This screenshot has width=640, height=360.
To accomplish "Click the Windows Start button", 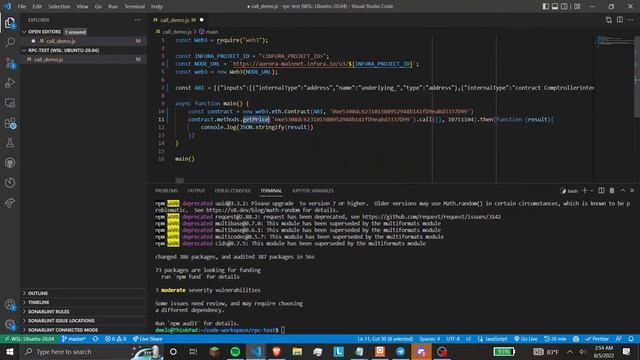I will (x=10, y=351).
